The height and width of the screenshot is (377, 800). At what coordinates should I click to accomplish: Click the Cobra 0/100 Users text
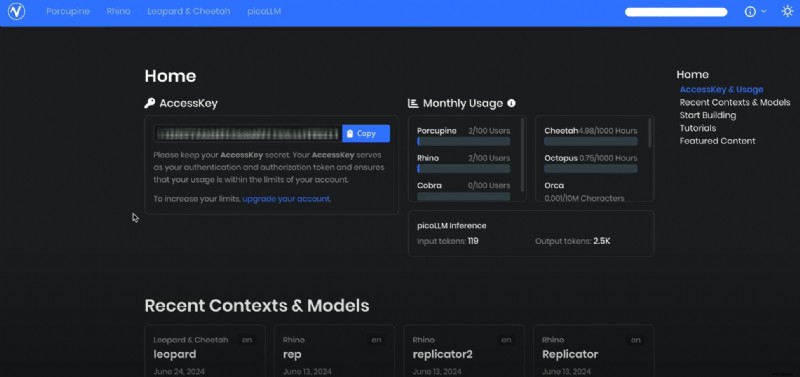tap(489, 186)
